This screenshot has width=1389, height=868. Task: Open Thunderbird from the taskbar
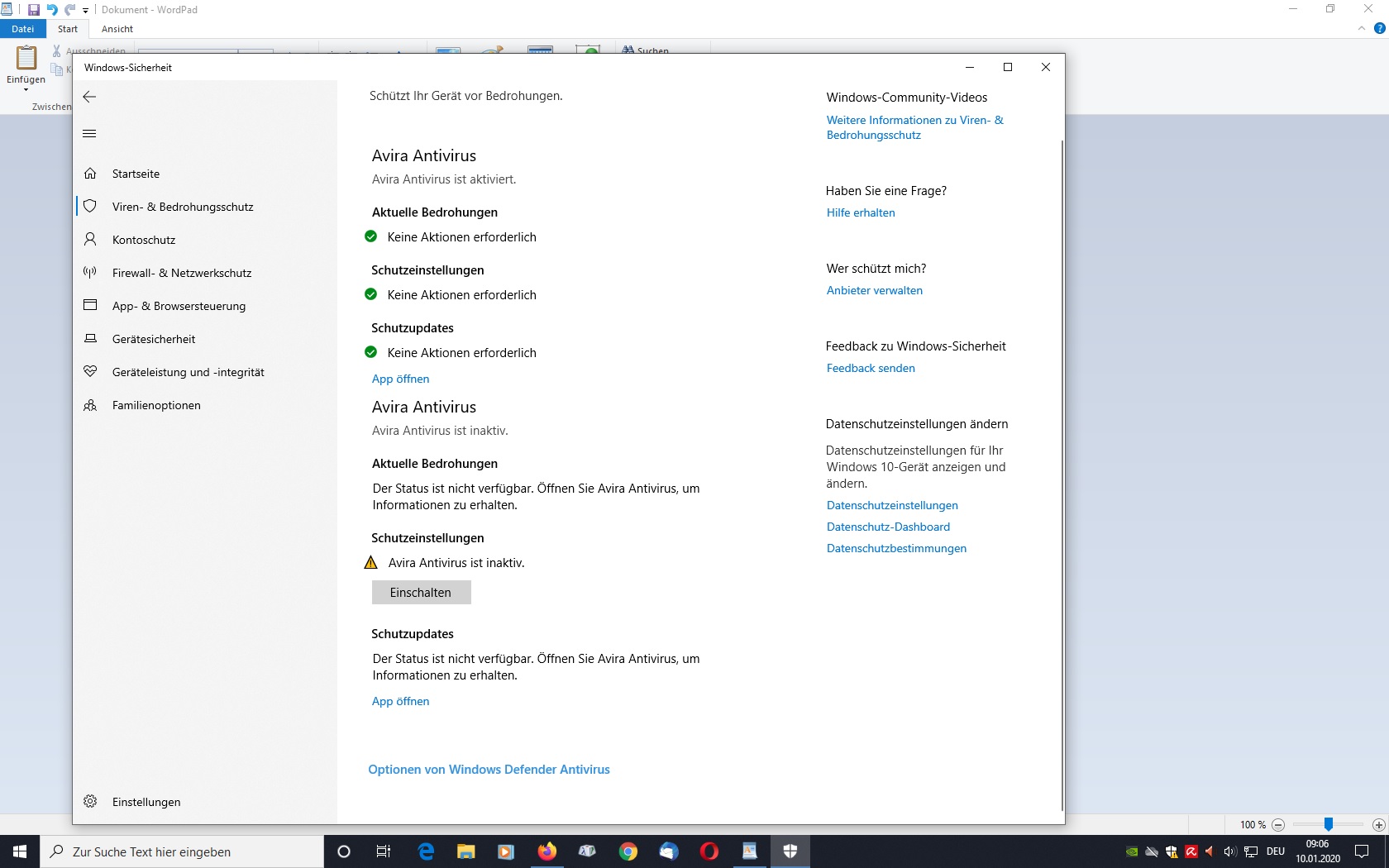669,851
